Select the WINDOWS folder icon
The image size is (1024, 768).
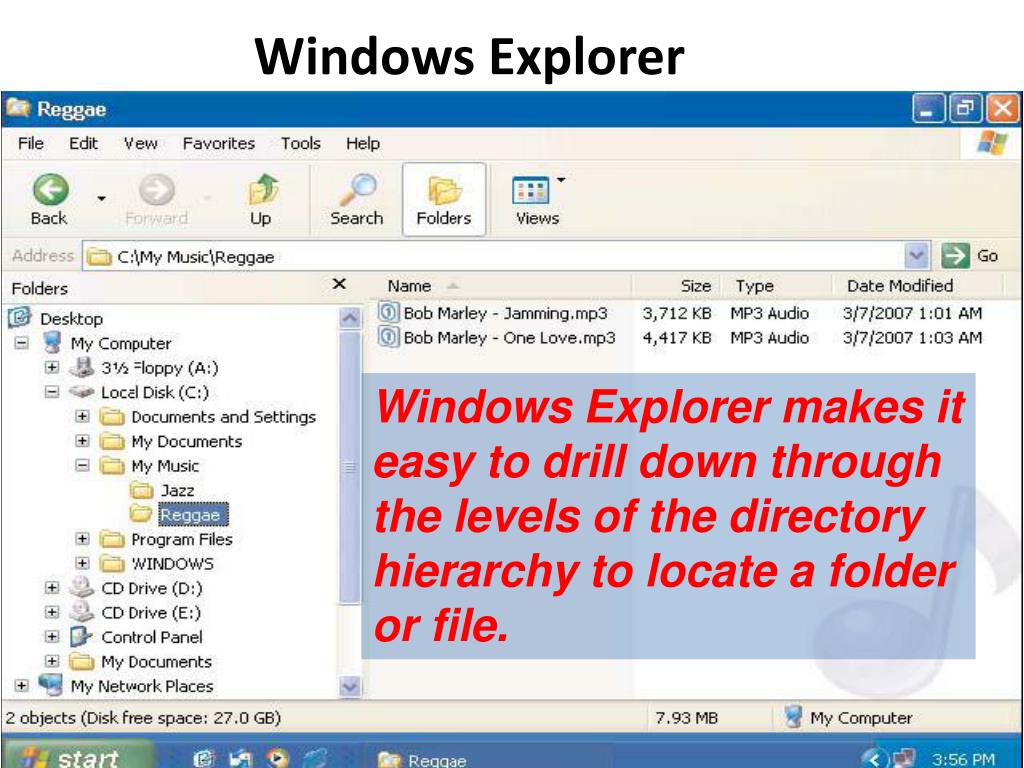(112, 563)
